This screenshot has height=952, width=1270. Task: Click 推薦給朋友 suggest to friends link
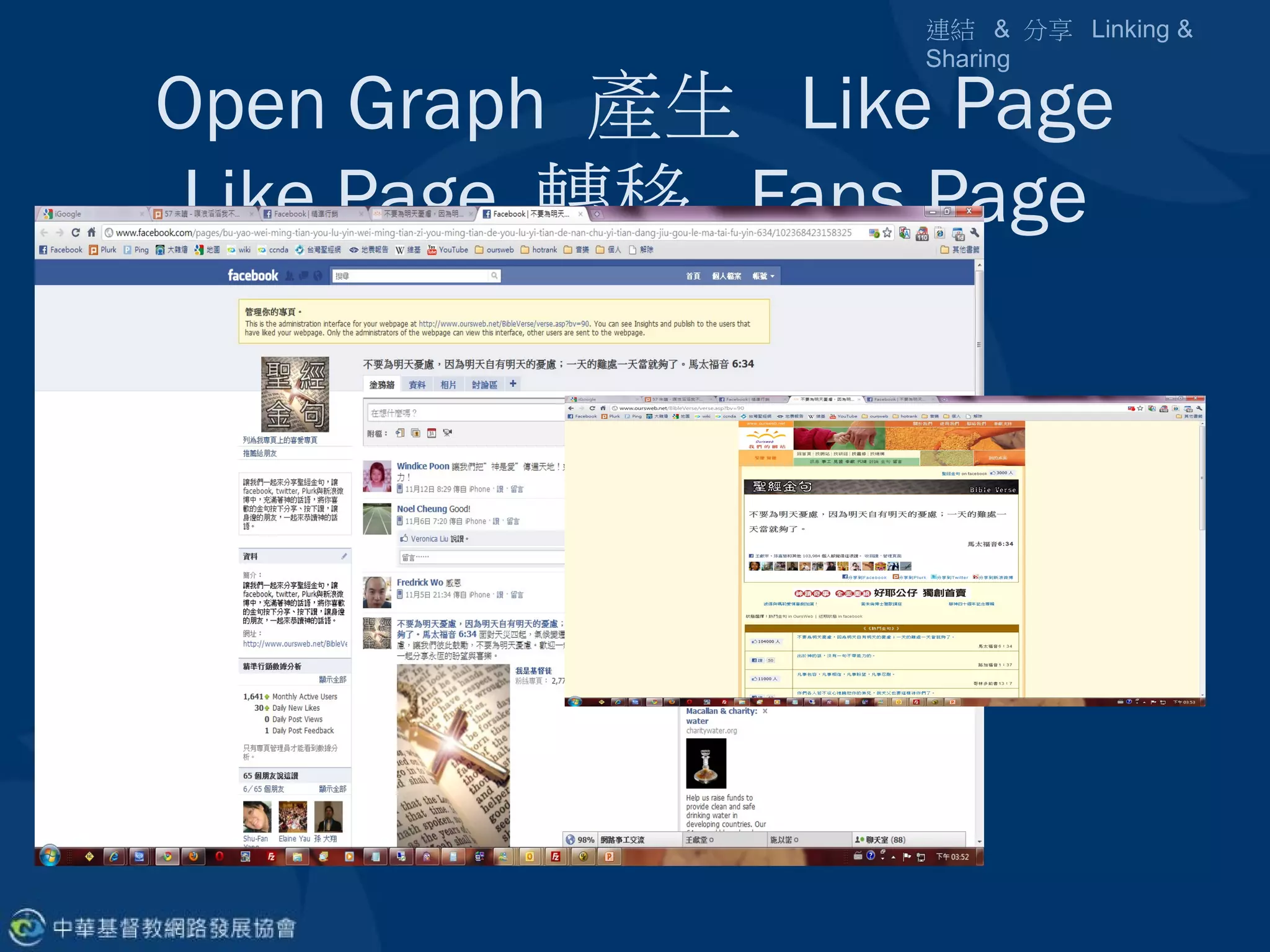[x=260, y=454]
